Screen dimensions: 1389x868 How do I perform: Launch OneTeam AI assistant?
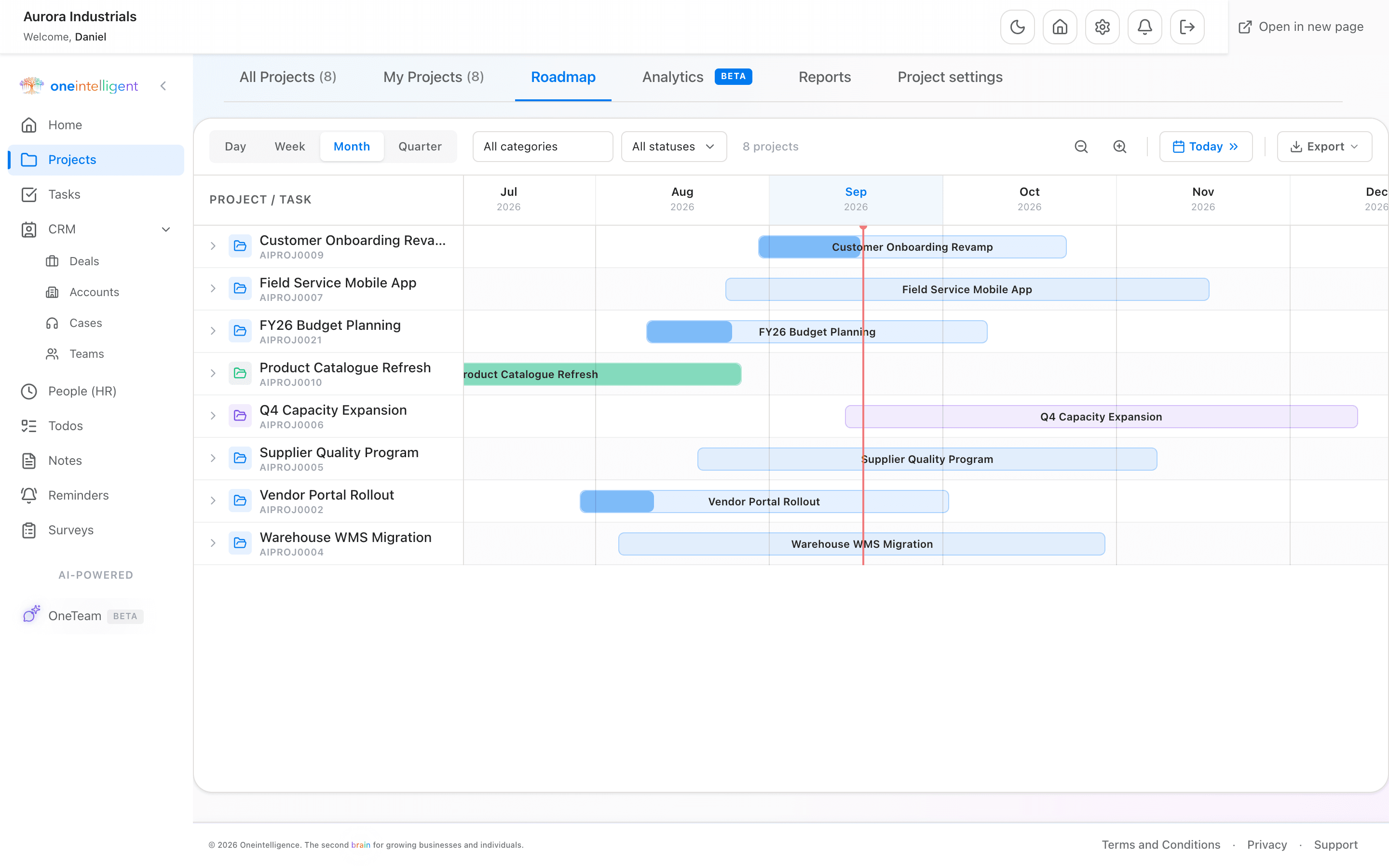pyautogui.click(x=82, y=616)
